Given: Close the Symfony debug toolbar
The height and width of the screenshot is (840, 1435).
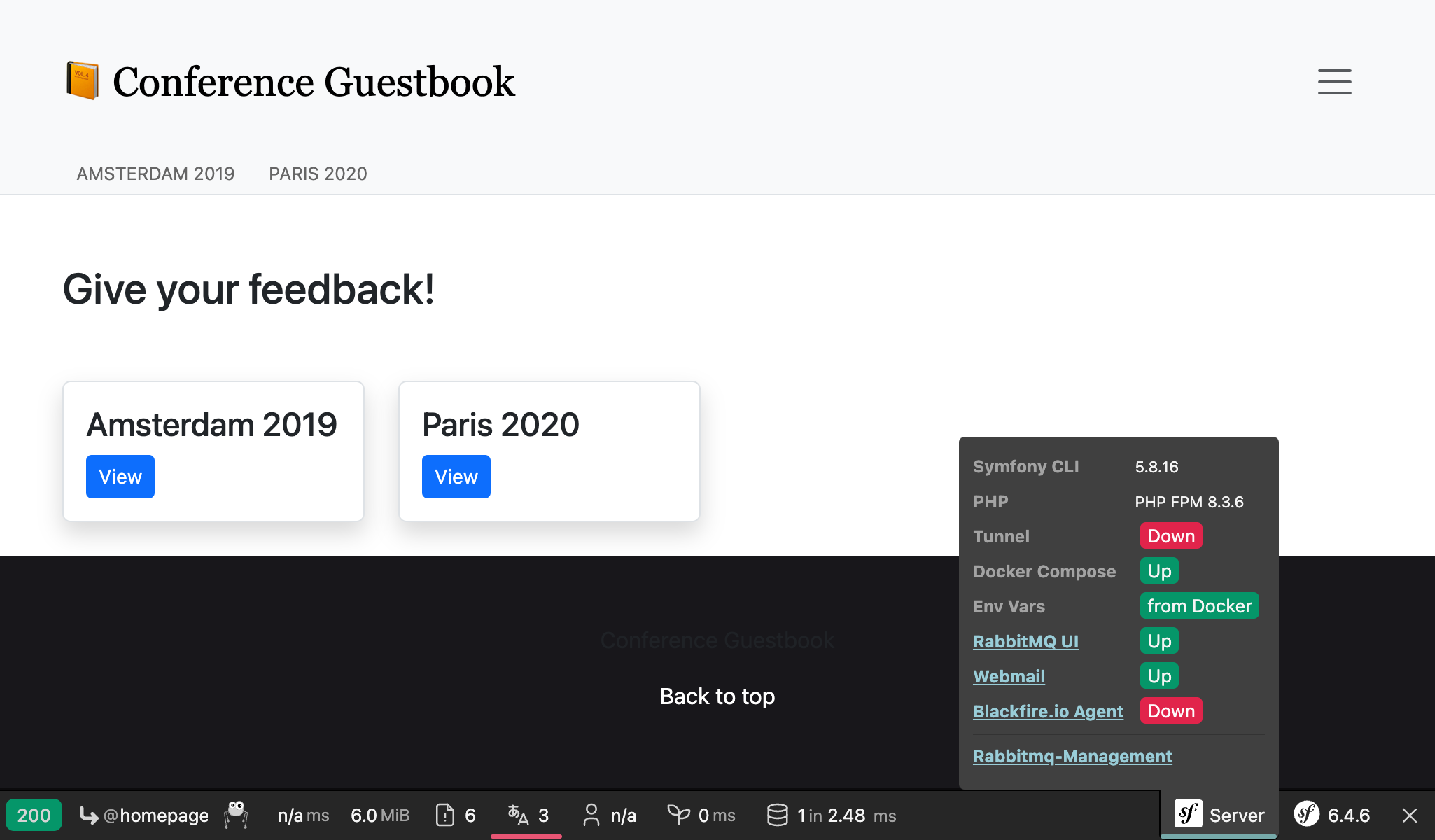Looking at the screenshot, I should 1410,815.
